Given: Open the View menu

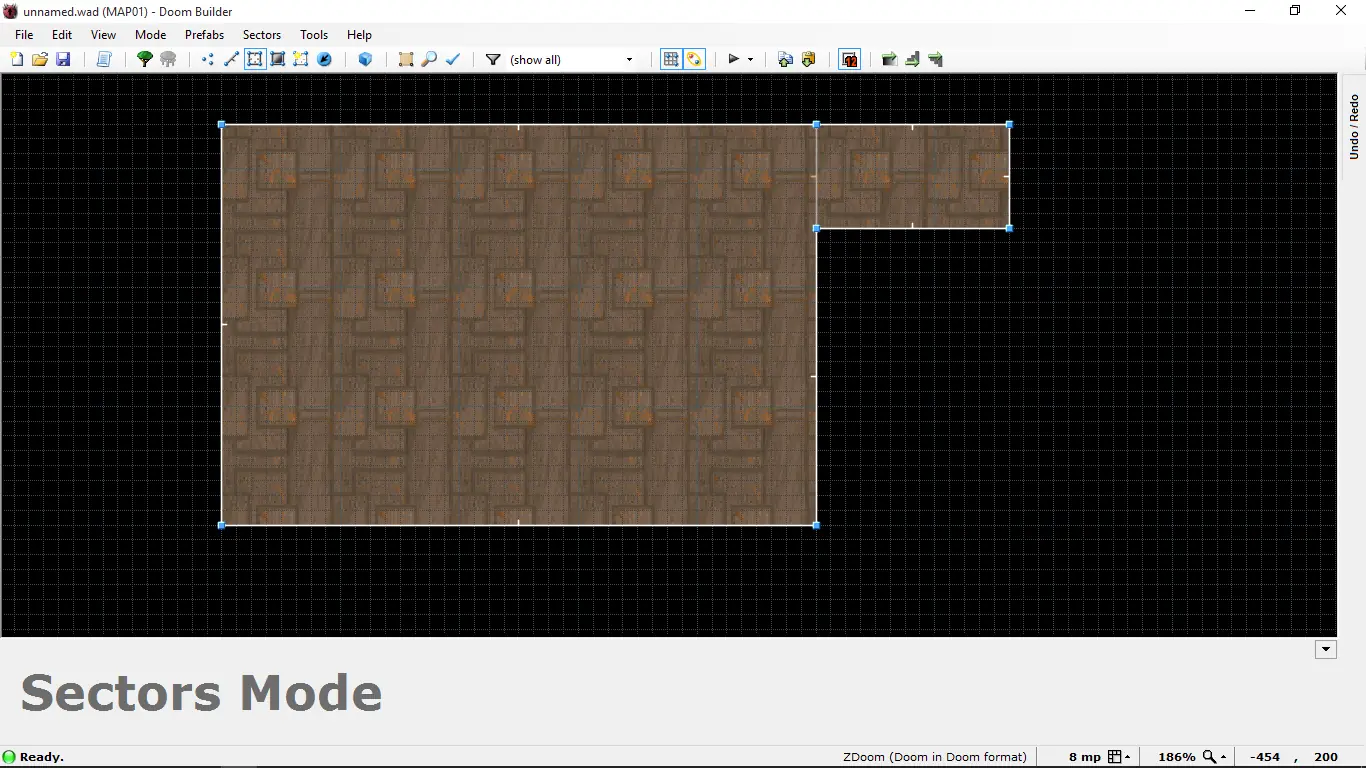Looking at the screenshot, I should pos(103,35).
